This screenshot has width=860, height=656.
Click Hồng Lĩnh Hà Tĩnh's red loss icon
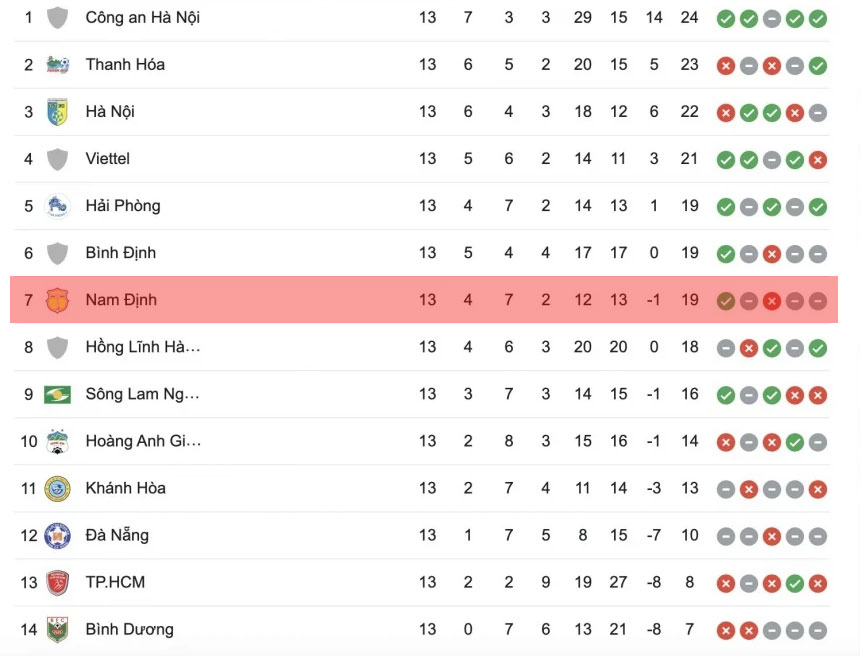[748, 348]
